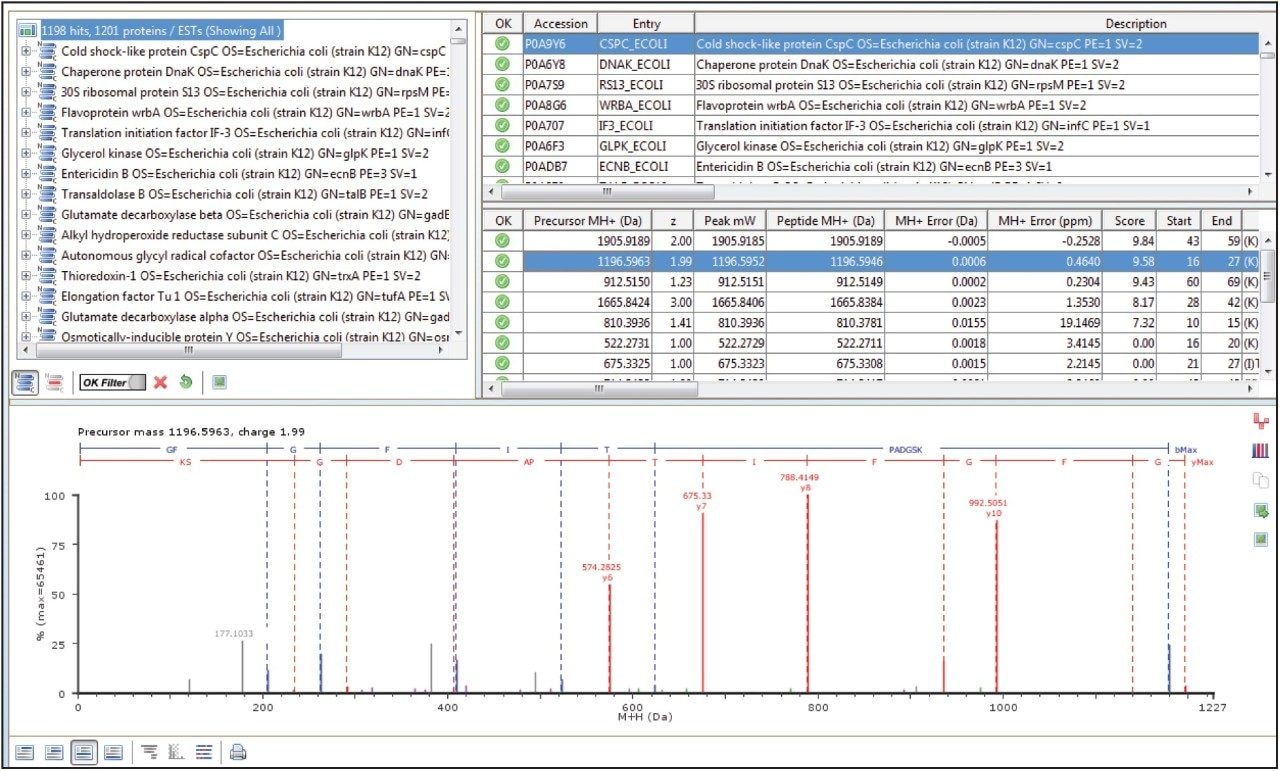Toggle OK check for P0A9Y6 protein row
This screenshot has width=1280, height=771.
point(502,44)
